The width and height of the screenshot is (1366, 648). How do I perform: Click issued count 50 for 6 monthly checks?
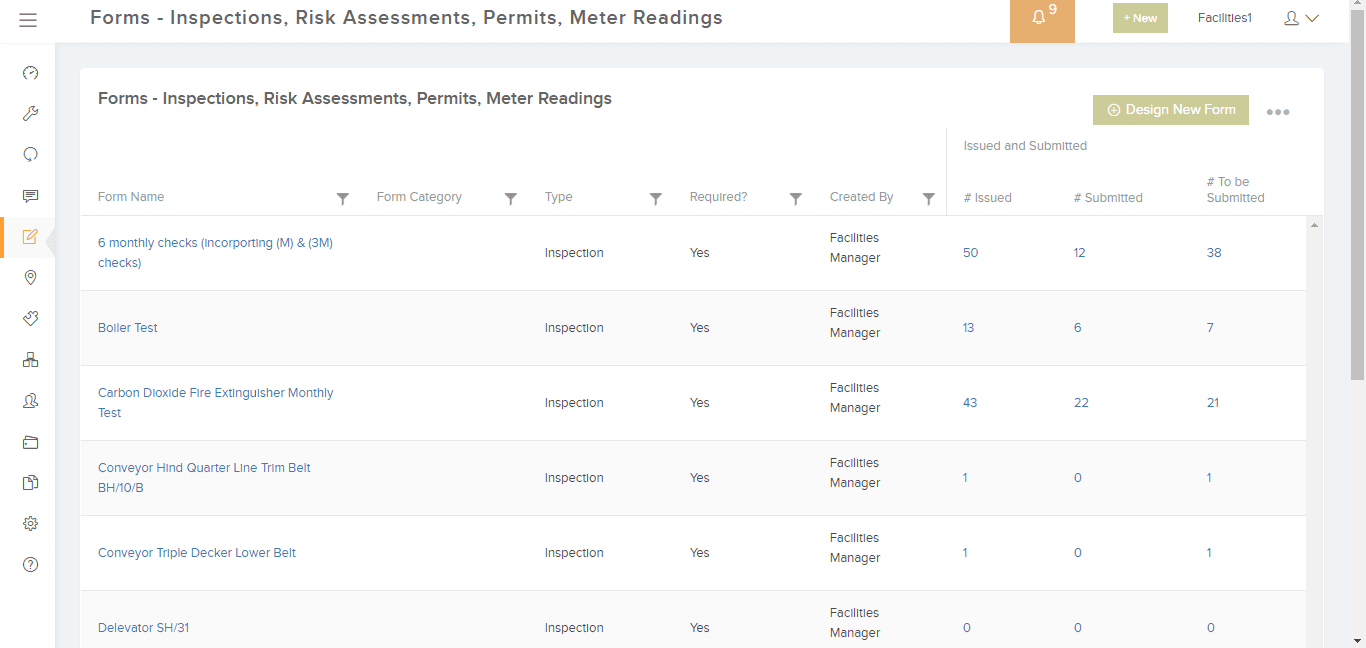click(x=970, y=253)
